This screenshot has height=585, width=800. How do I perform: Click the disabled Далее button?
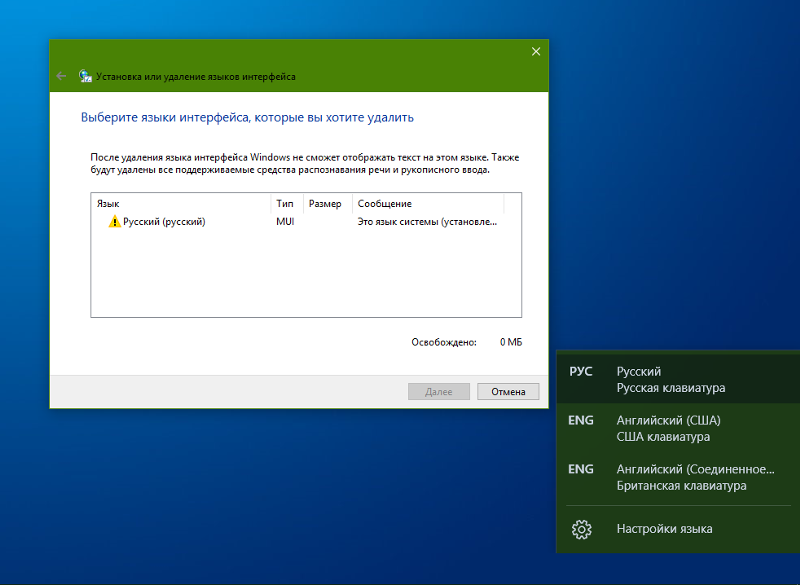[x=439, y=392]
